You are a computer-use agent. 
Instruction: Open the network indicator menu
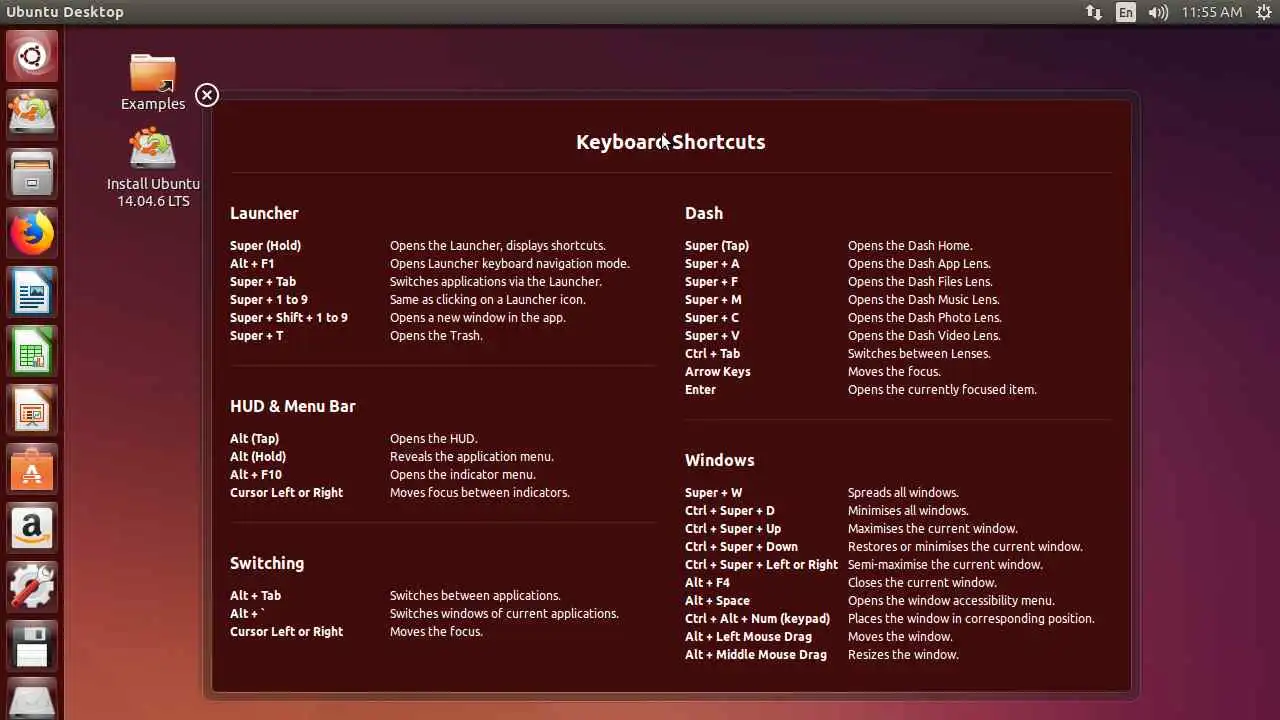pyautogui.click(x=1094, y=12)
